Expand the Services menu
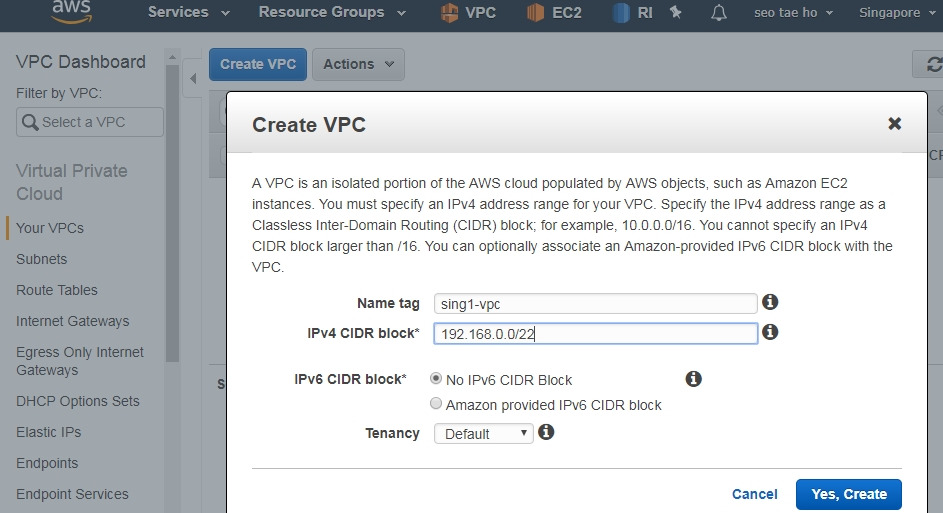 189,12
